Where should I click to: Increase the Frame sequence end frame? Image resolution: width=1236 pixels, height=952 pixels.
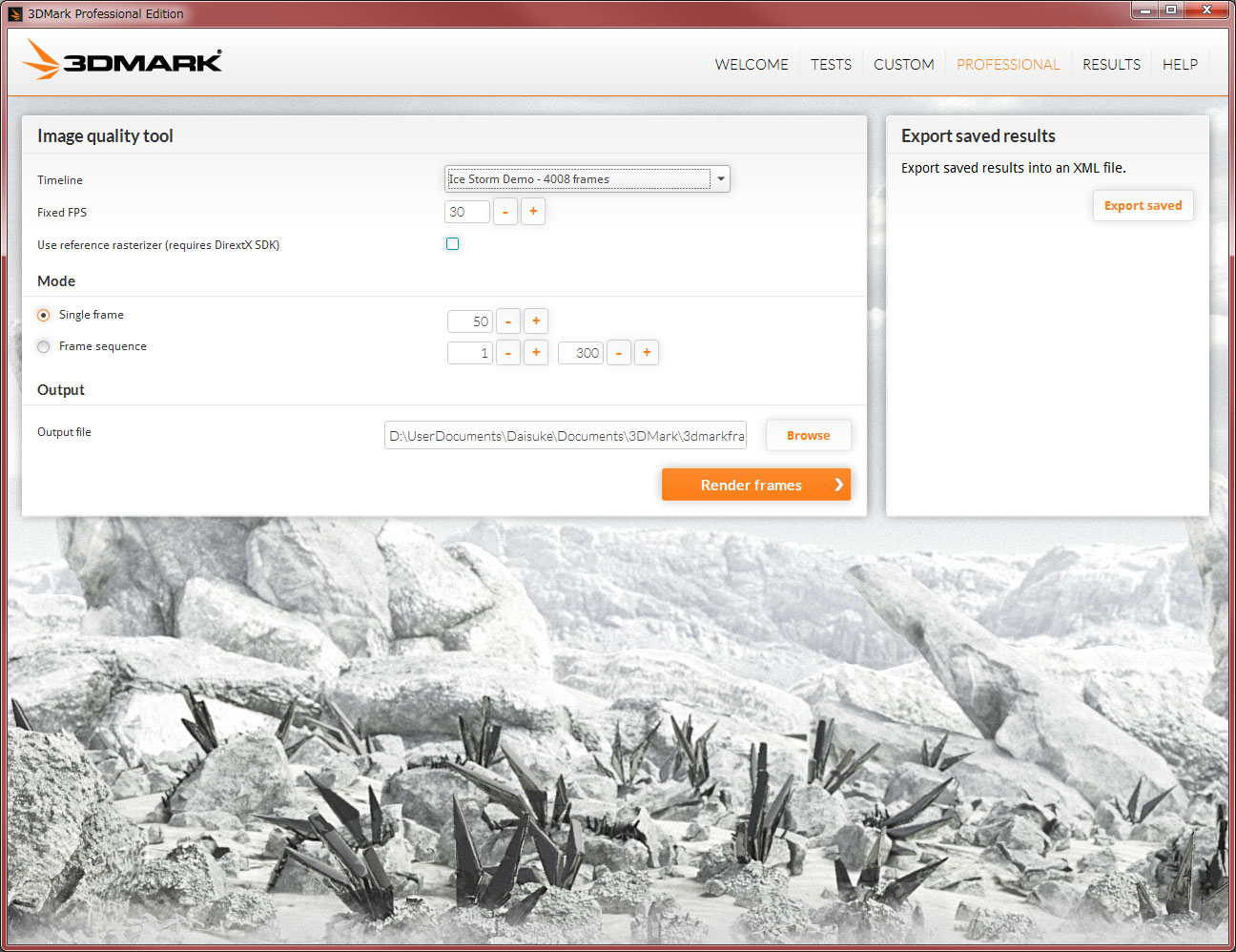[x=647, y=353]
